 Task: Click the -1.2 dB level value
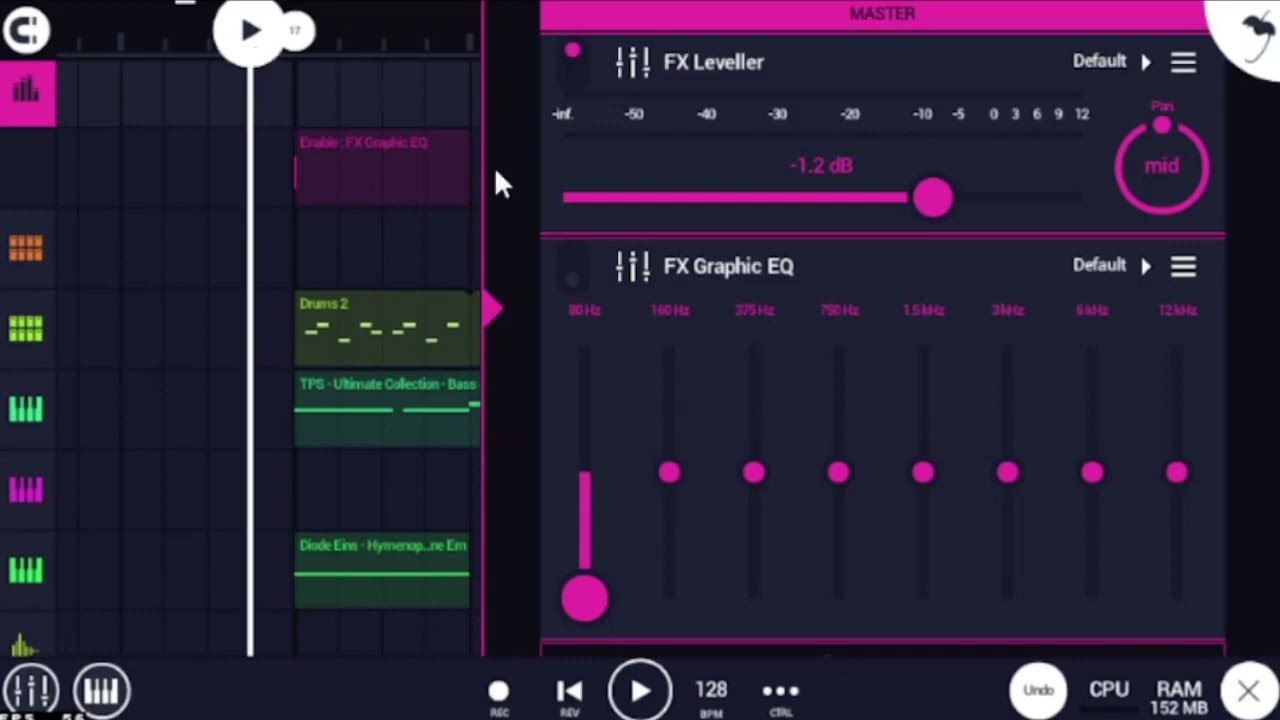821,166
